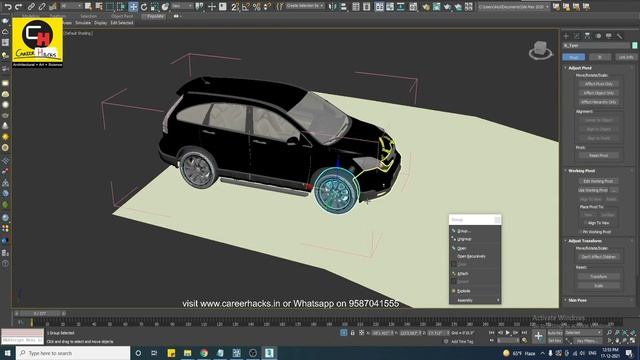Click Affect Object Only button

(598, 93)
